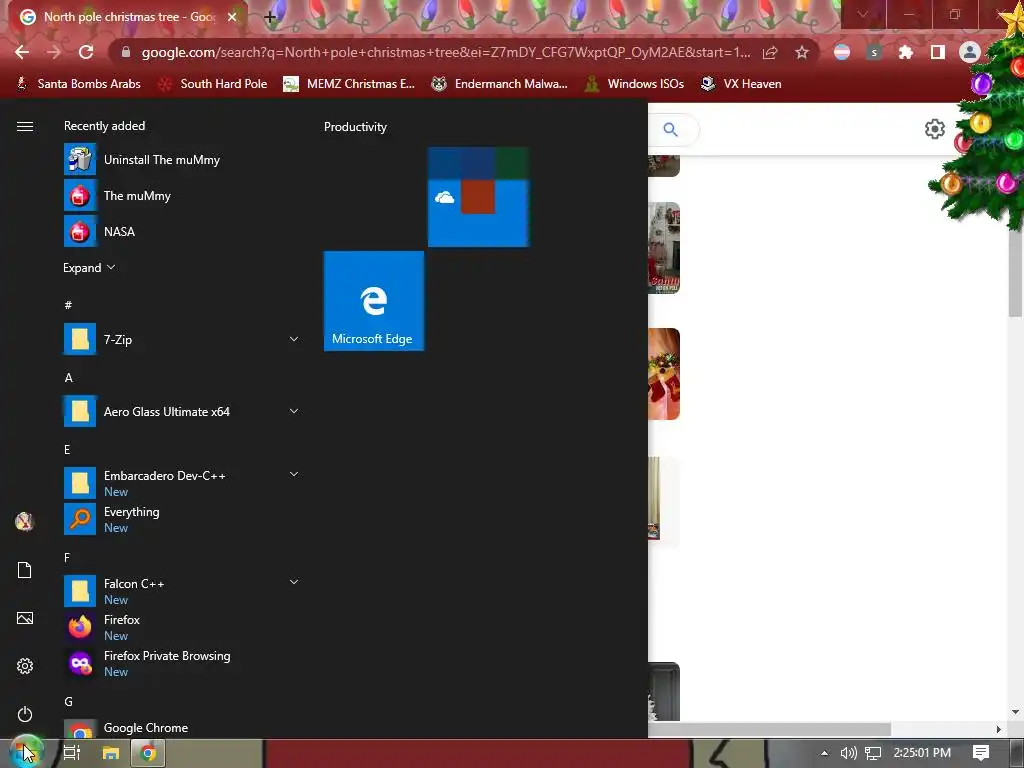Jump to the letter F section header
Screen dimensions: 1024x768
coord(67,557)
